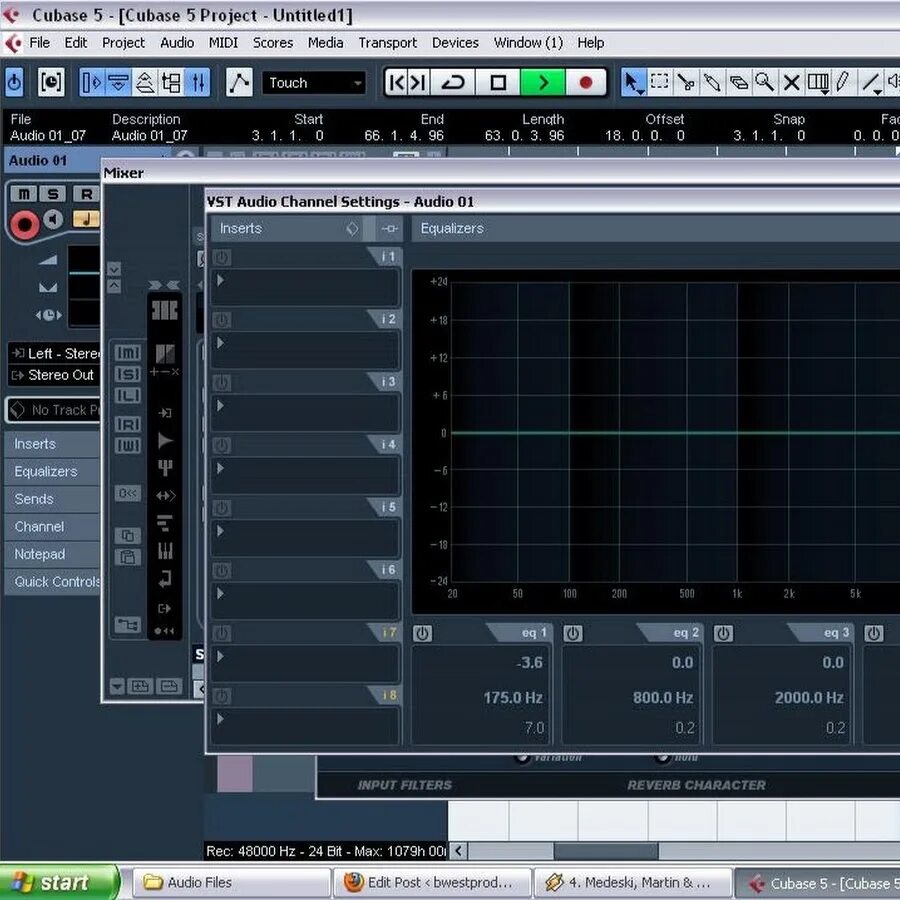Open Touch automation mode dropdown

pyautogui.click(x=314, y=83)
